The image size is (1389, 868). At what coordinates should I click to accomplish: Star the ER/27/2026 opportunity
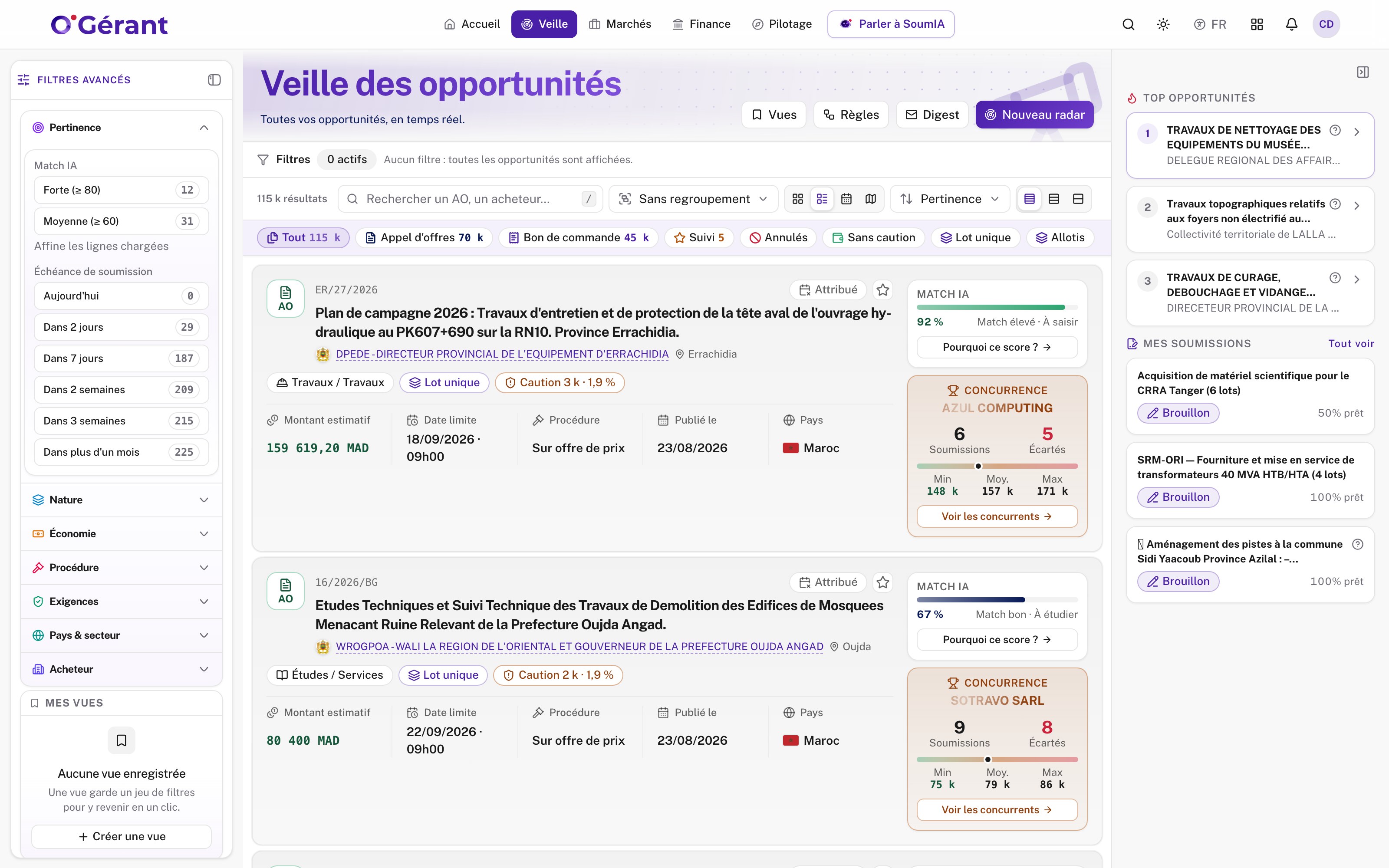(x=883, y=290)
